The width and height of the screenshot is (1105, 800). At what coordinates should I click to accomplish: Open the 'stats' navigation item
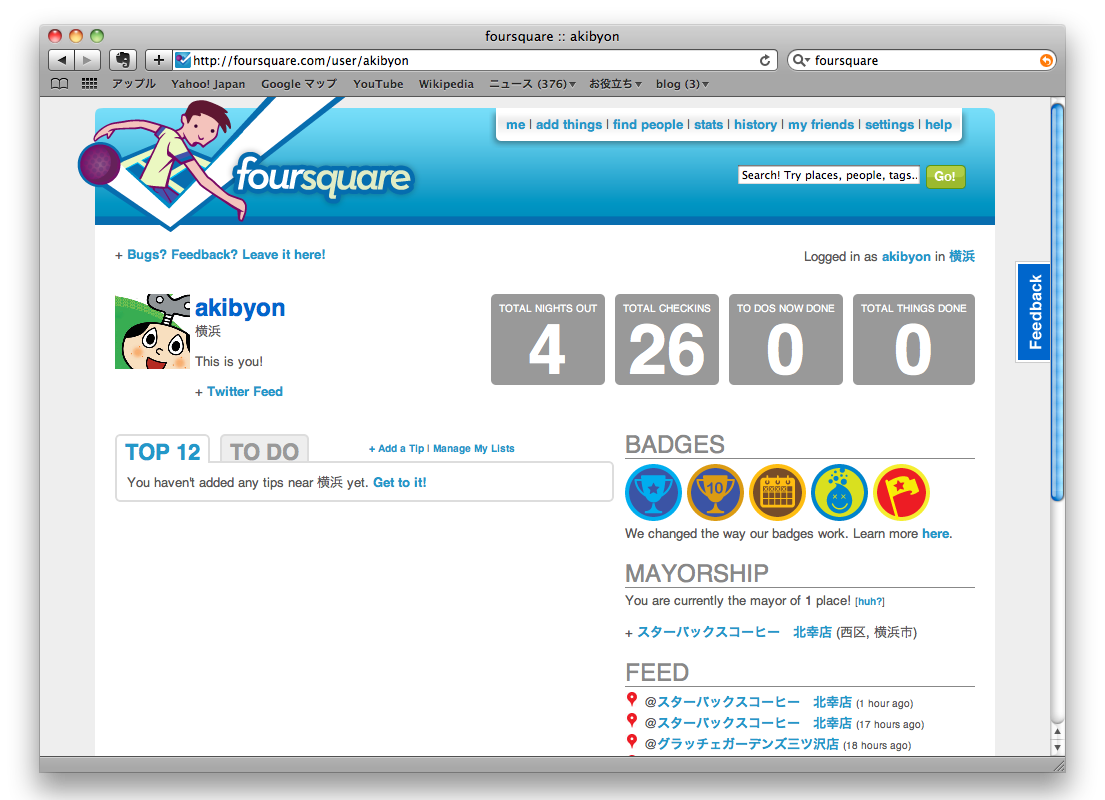(x=708, y=125)
